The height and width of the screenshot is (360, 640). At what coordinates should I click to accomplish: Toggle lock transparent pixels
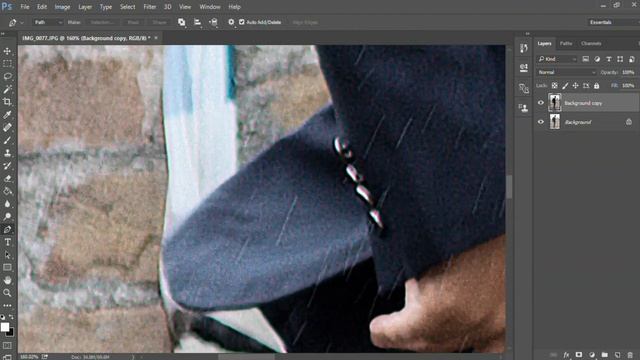[x=554, y=85]
